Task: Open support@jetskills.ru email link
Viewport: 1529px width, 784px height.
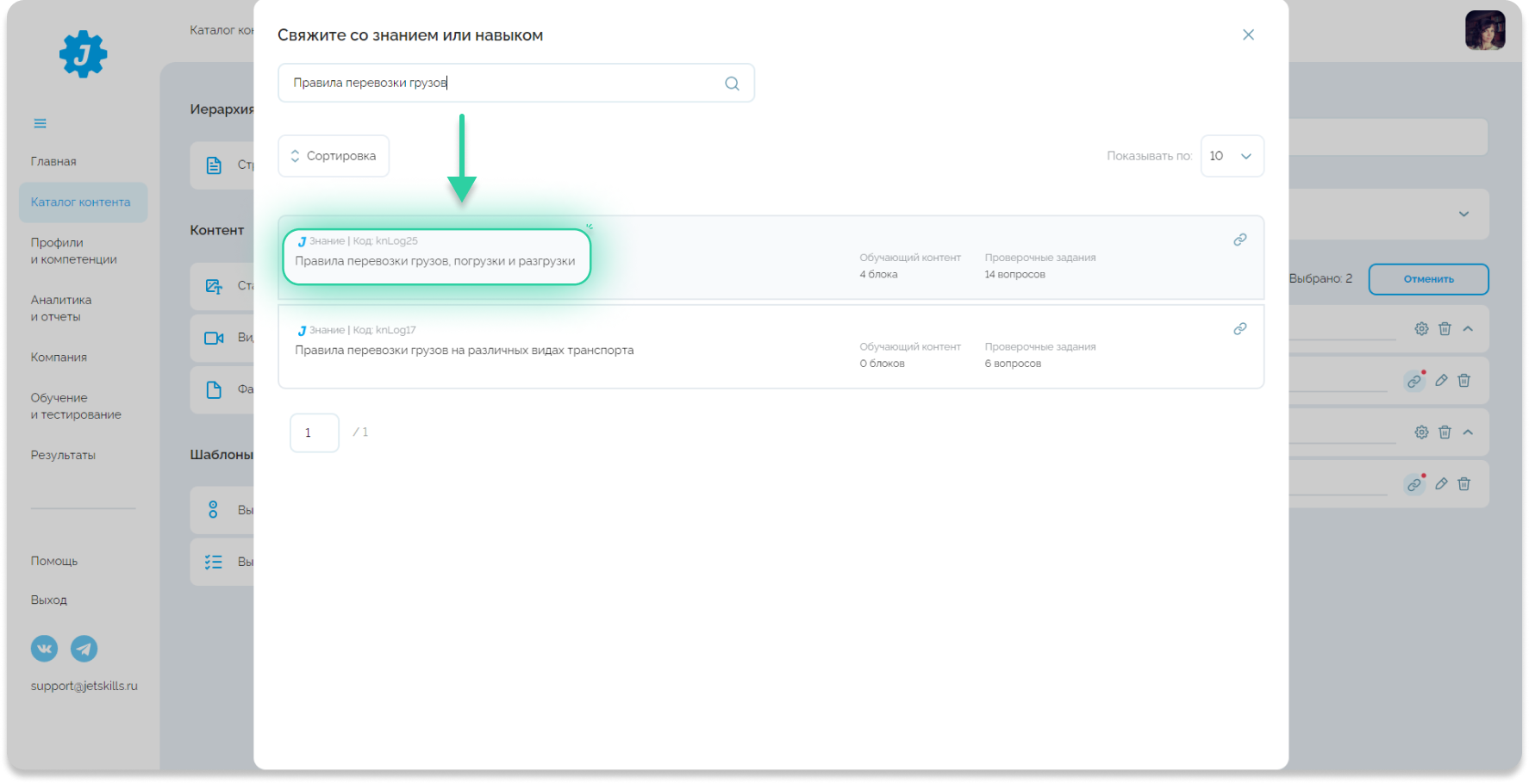Action: coord(84,686)
